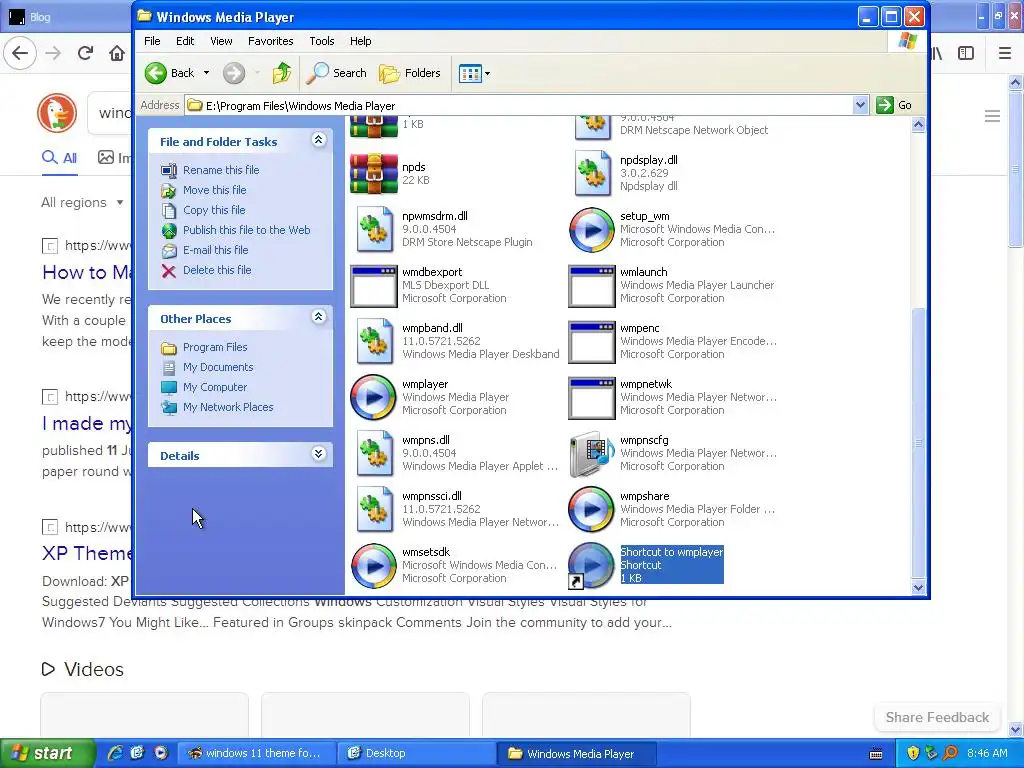Launch Windows Media Player from Quick Launch

[161, 753]
